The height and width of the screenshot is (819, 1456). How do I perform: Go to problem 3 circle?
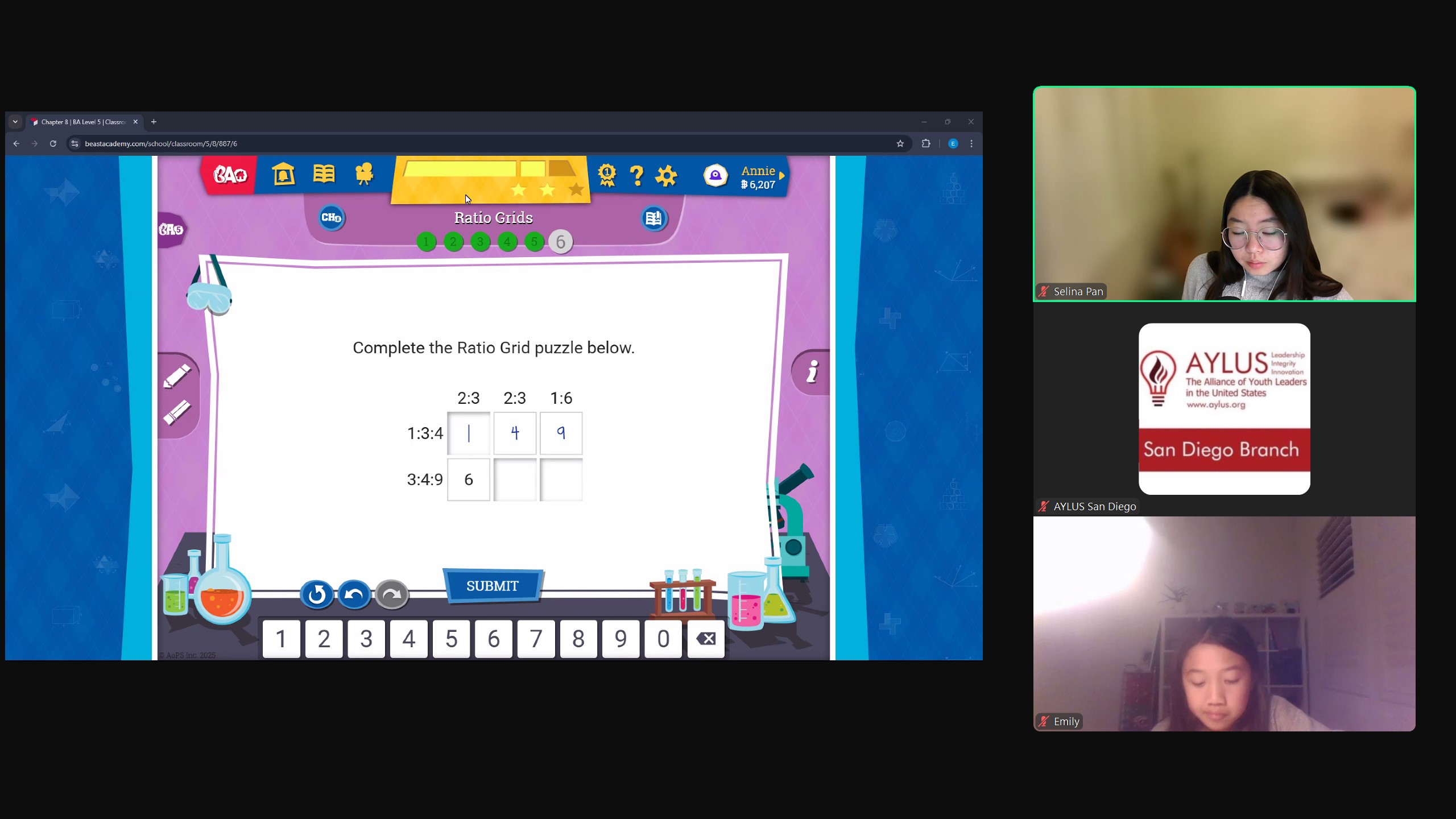(480, 242)
